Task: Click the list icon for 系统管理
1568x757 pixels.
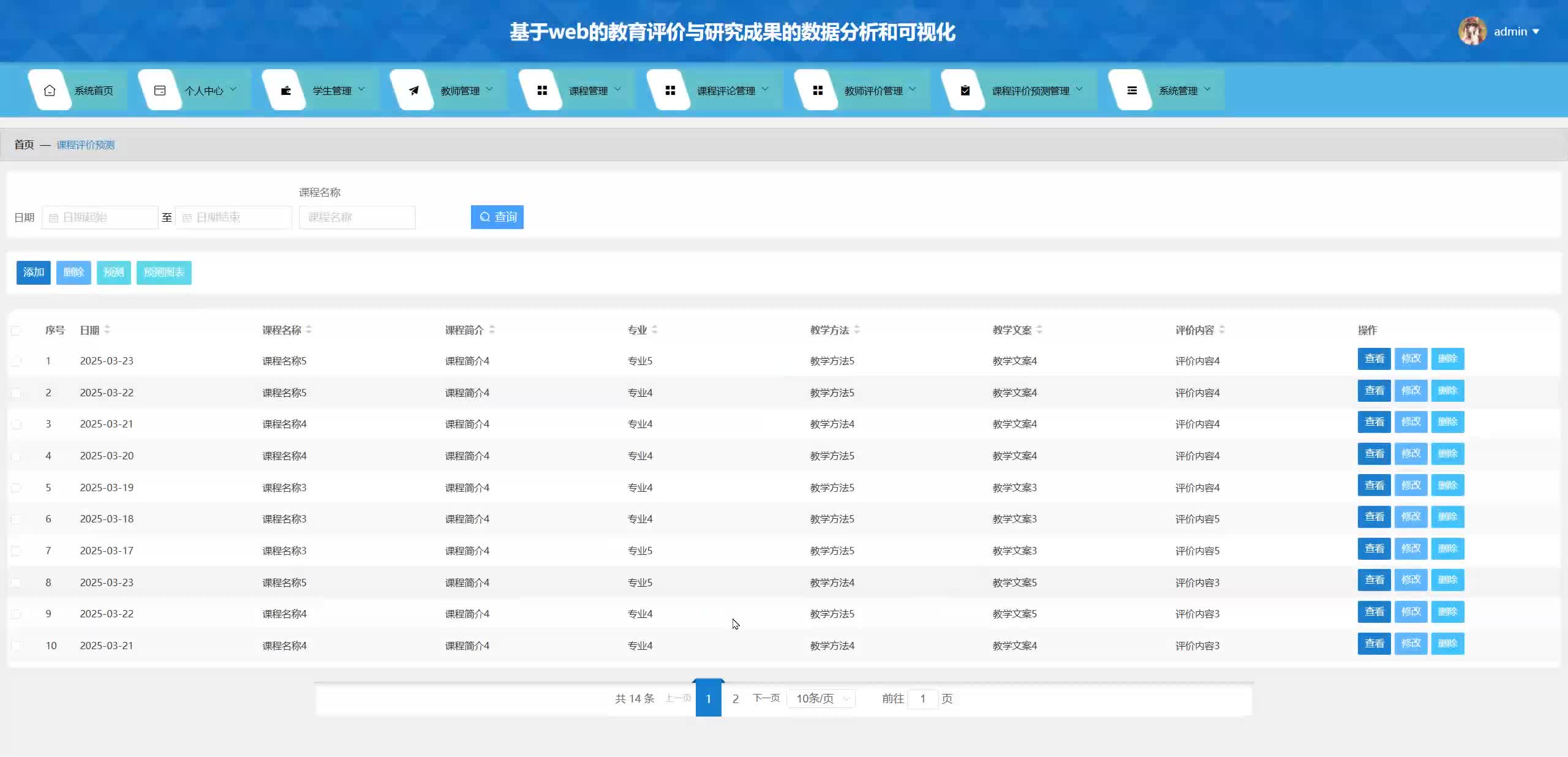Action: click(1132, 91)
